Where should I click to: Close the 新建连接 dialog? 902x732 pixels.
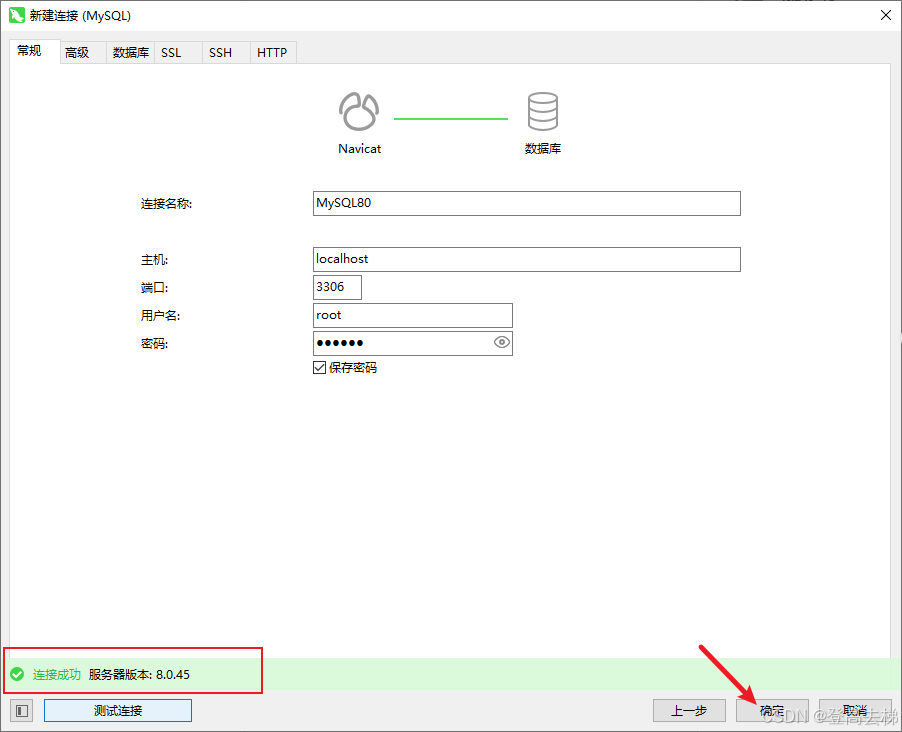(886, 16)
